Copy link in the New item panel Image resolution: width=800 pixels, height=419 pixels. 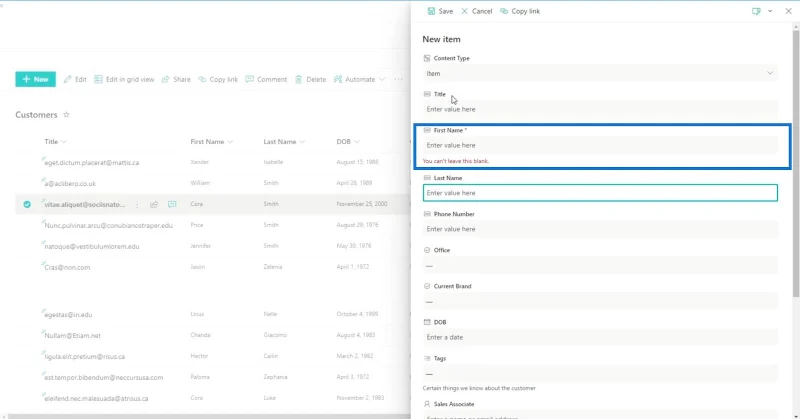(520, 11)
